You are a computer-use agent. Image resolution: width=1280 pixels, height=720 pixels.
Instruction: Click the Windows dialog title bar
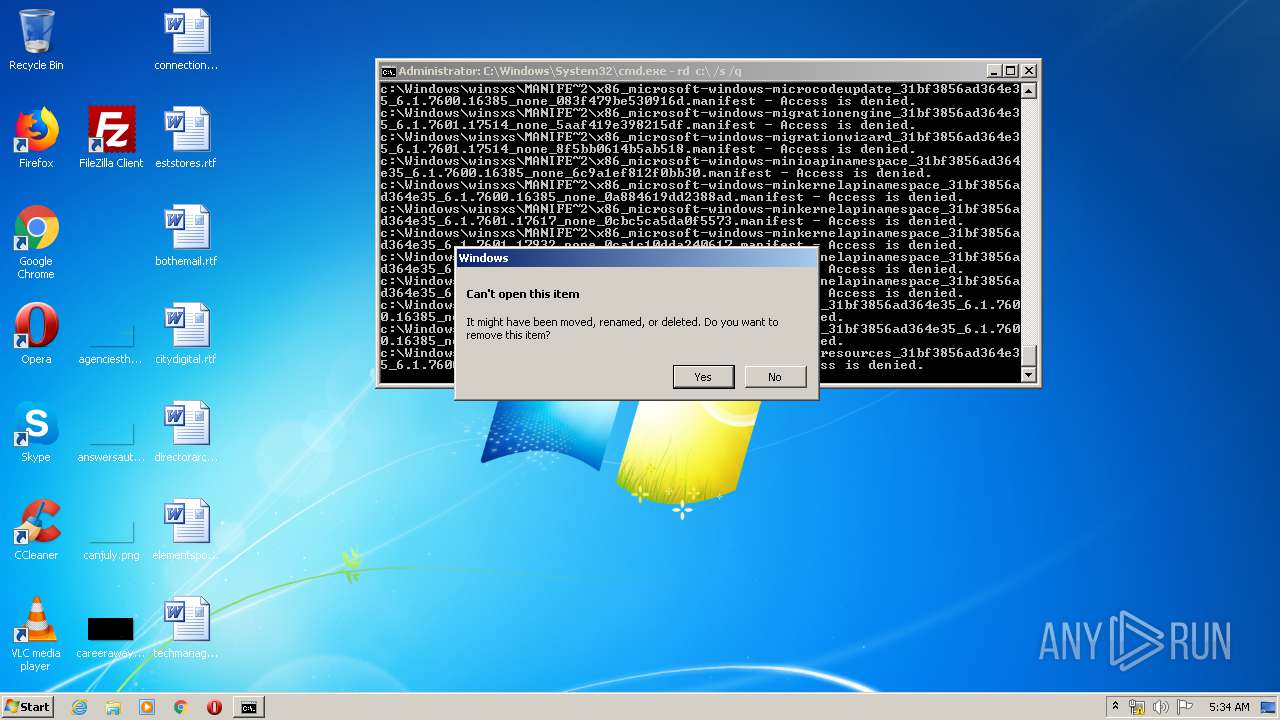click(637, 258)
